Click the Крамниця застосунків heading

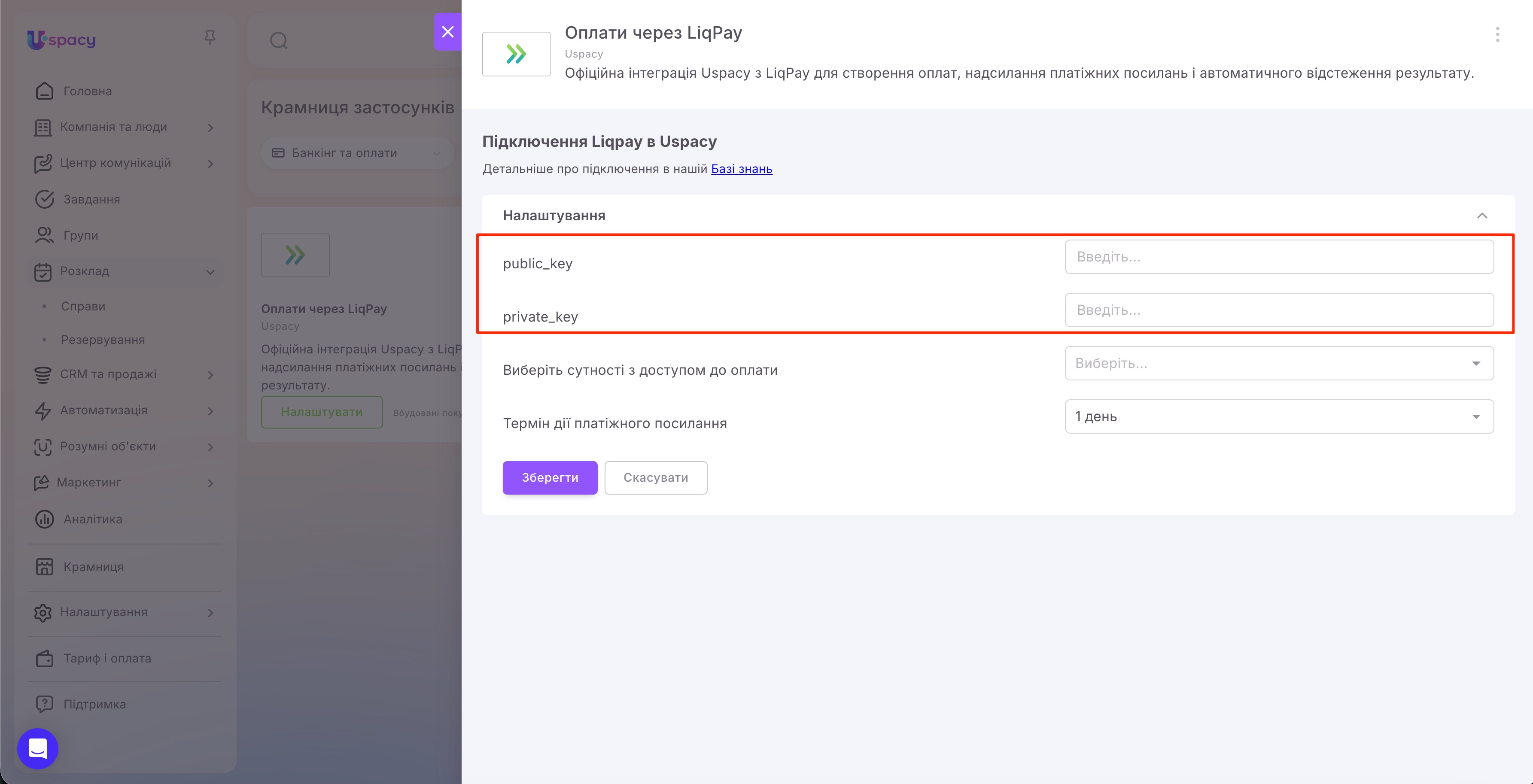click(357, 108)
